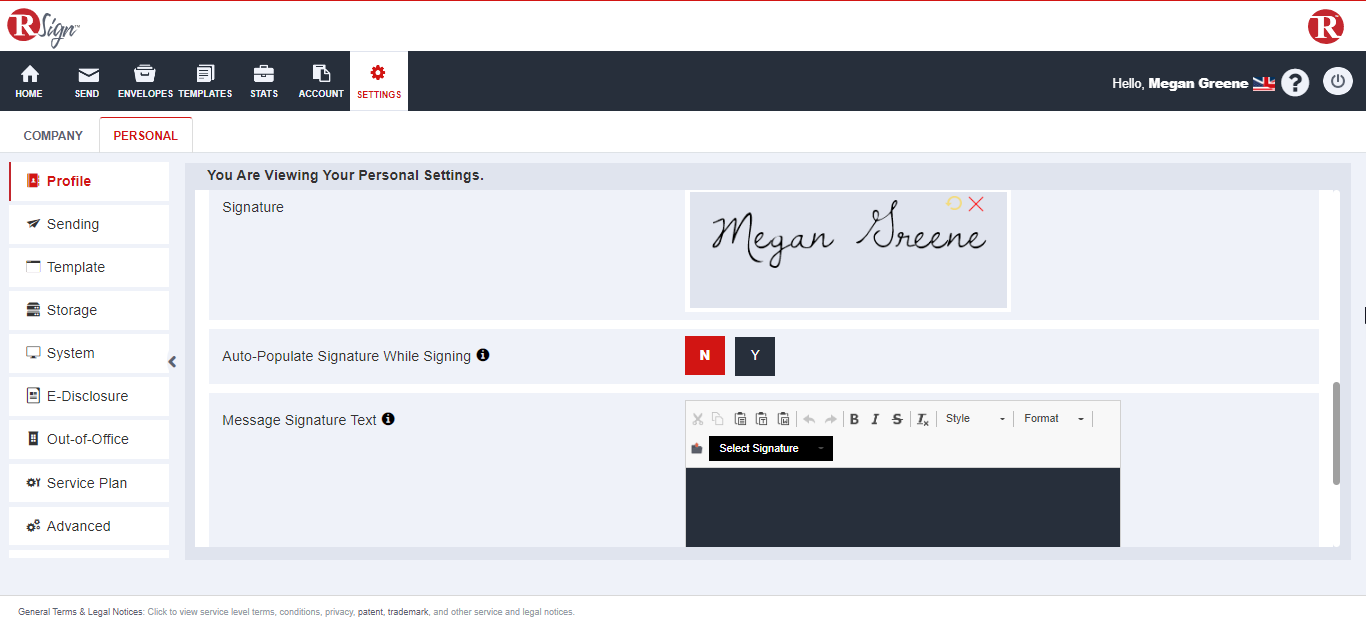Toggle strikethrough in message editor

897,419
